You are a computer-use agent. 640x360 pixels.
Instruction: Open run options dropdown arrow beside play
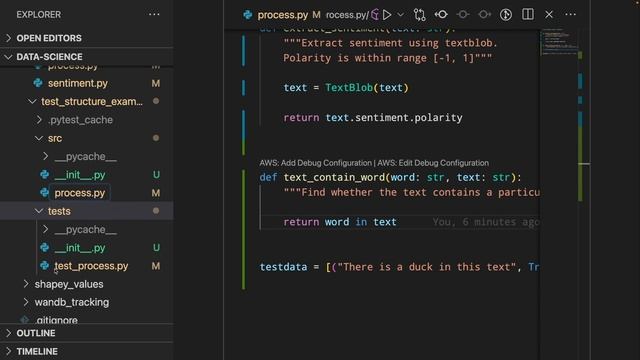[x=401, y=15]
